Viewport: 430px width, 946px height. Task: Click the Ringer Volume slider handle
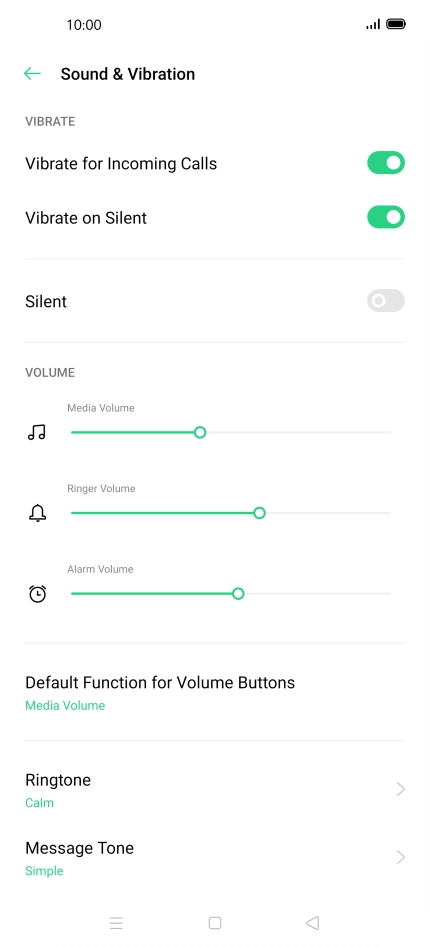coord(259,513)
